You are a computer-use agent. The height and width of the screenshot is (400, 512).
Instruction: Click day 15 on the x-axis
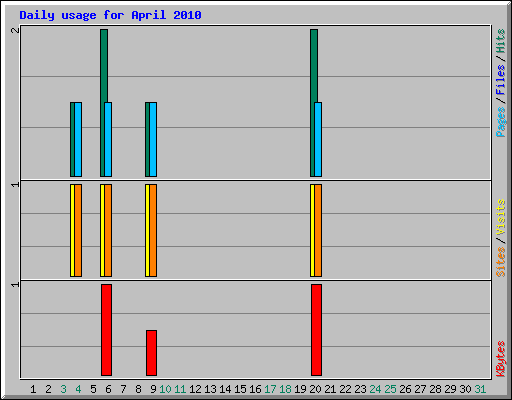[240, 389]
